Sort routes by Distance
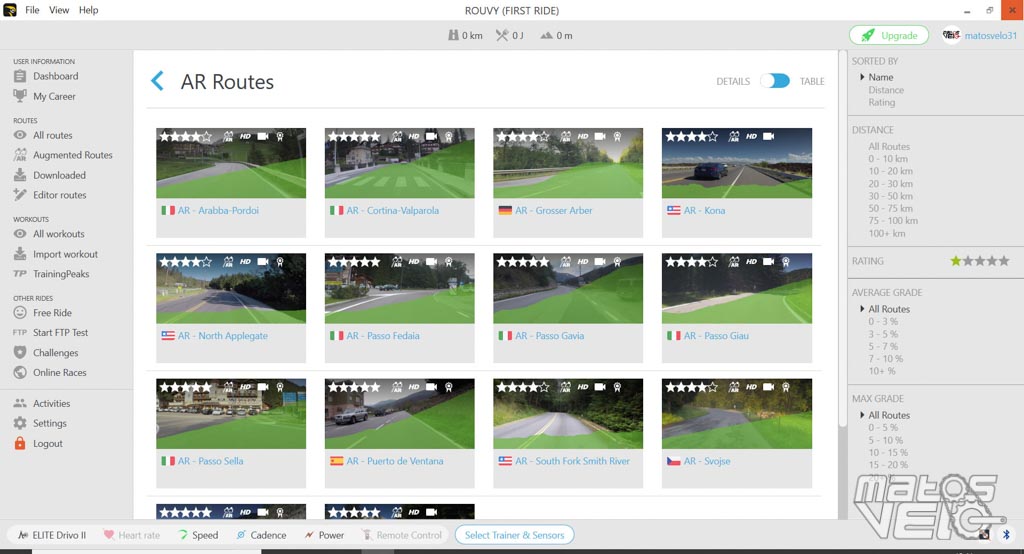The image size is (1024, 554). pyautogui.click(x=886, y=90)
